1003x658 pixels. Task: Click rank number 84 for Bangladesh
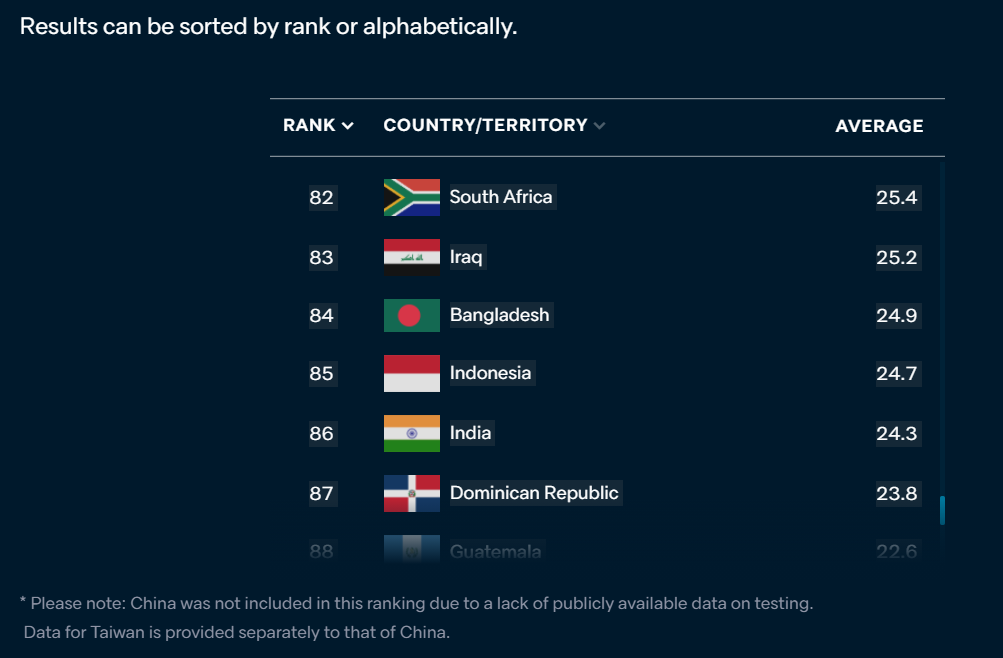(321, 316)
